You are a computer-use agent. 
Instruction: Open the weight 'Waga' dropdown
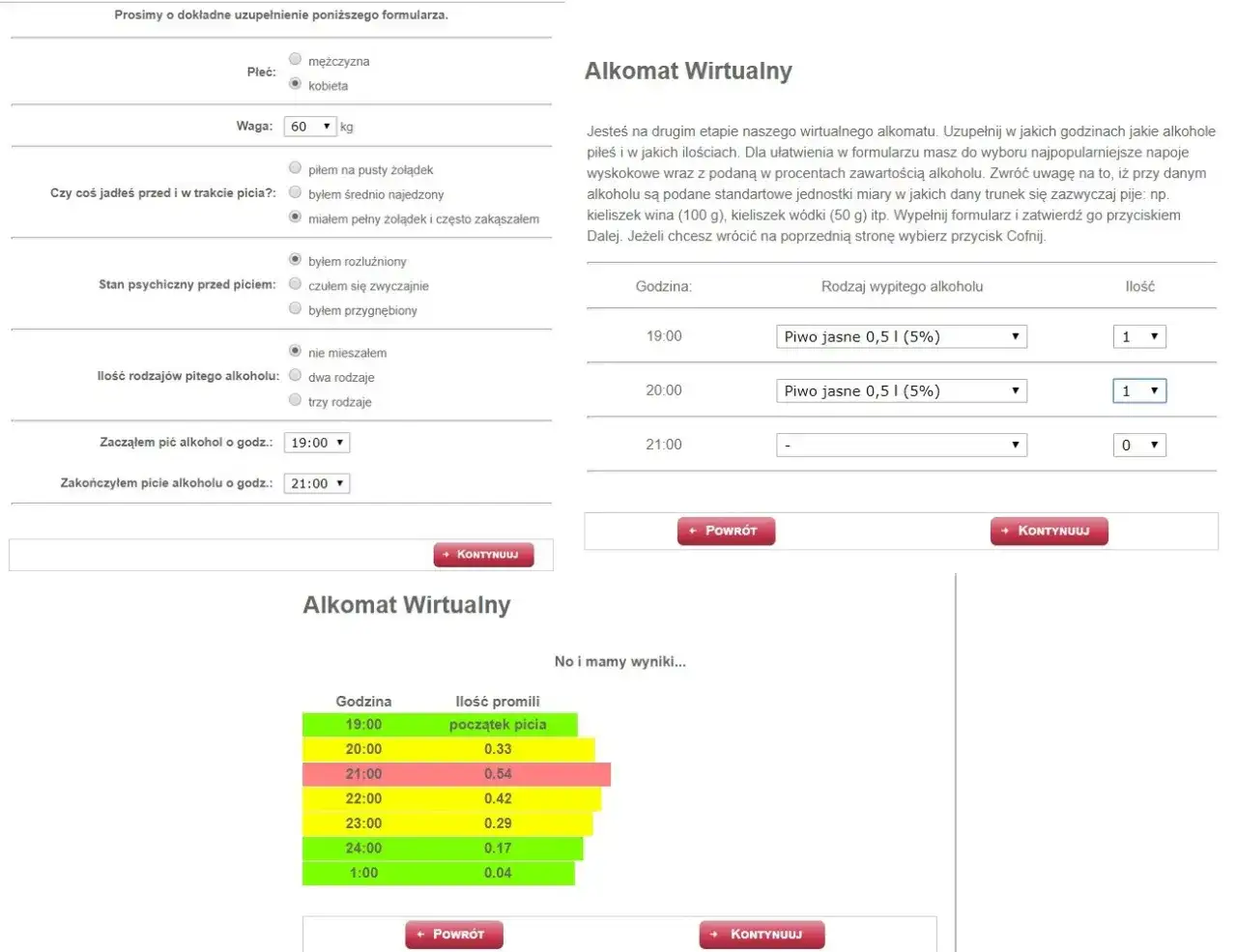pos(310,127)
